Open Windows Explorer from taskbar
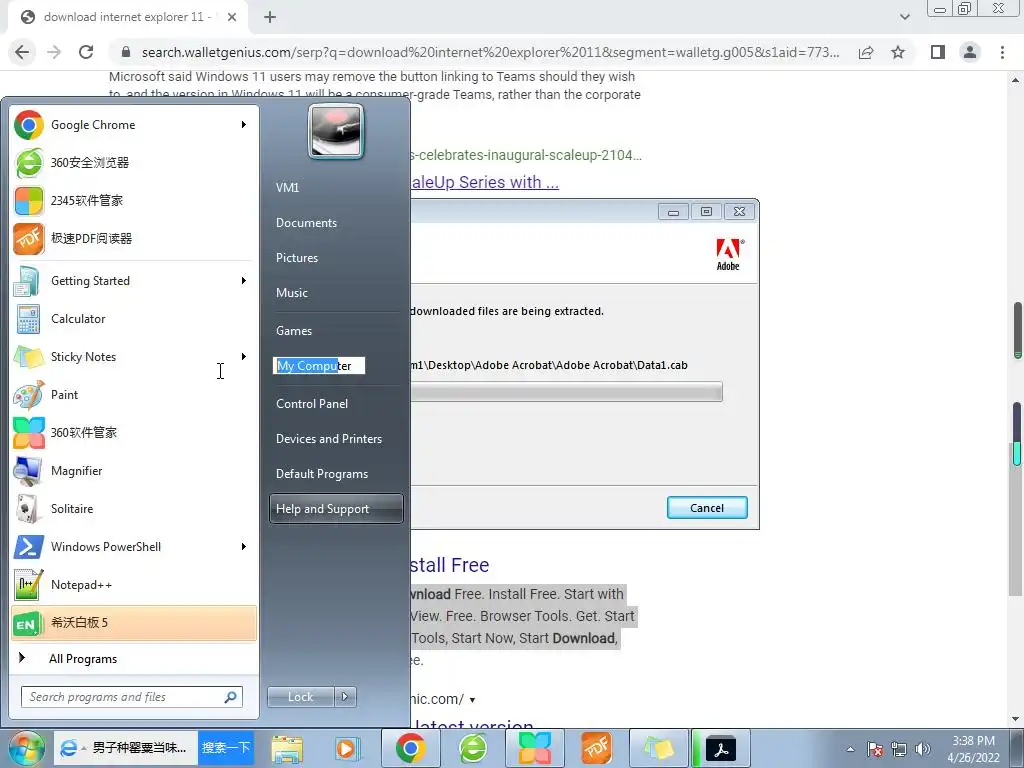This screenshot has width=1024, height=768. tap(287, 749)
